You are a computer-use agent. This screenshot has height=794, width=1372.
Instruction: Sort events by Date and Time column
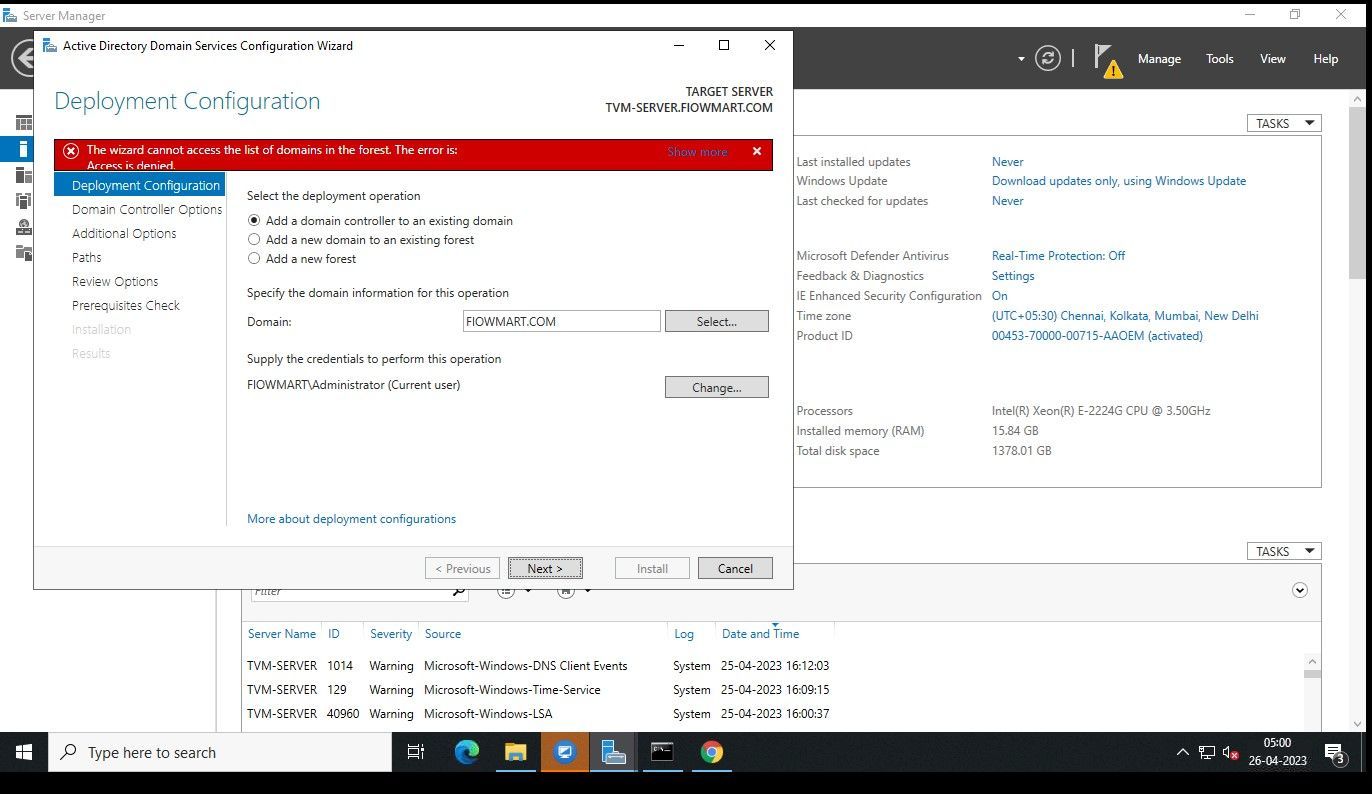[760, 634]
